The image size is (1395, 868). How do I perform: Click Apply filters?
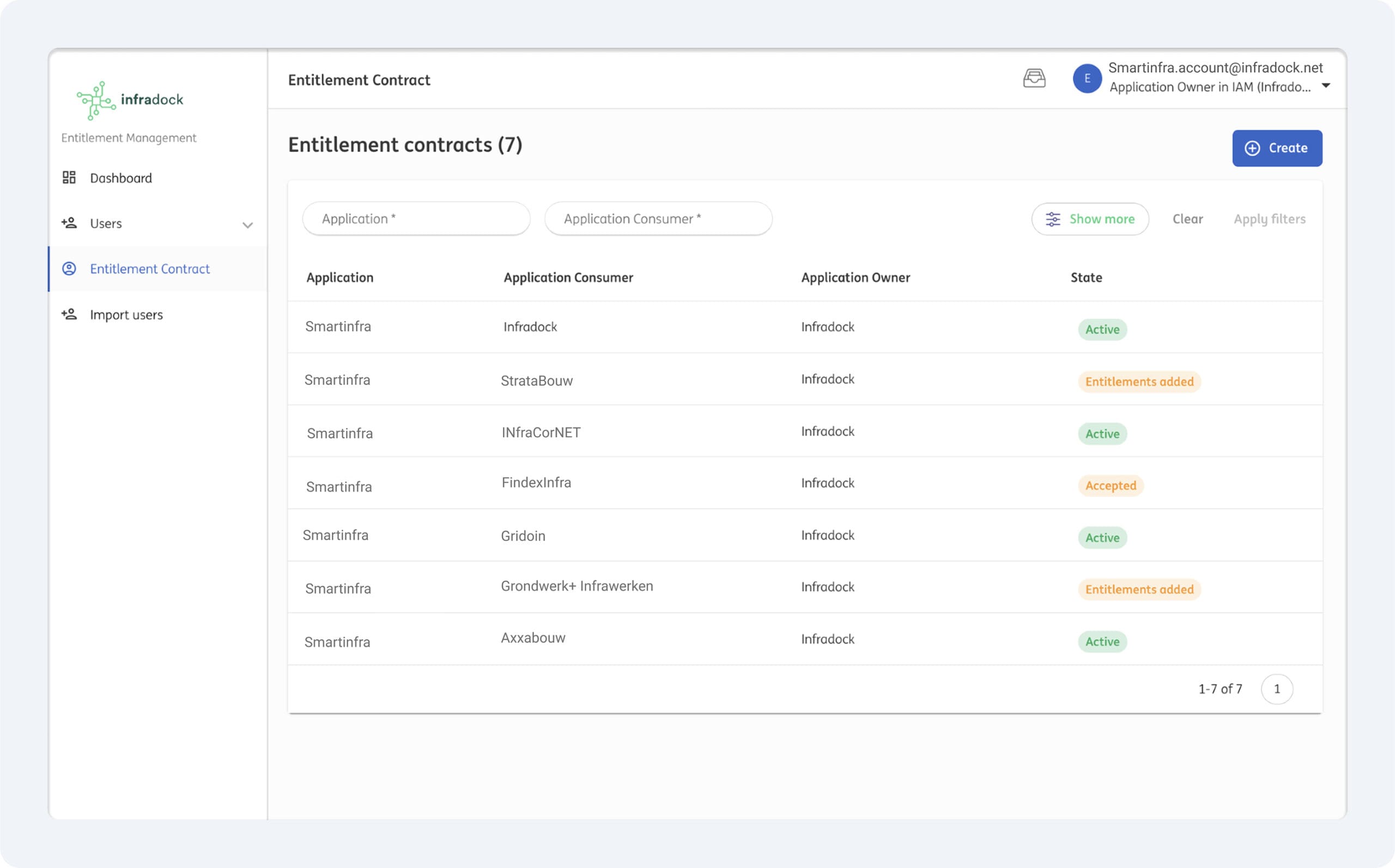[1269, 219]
